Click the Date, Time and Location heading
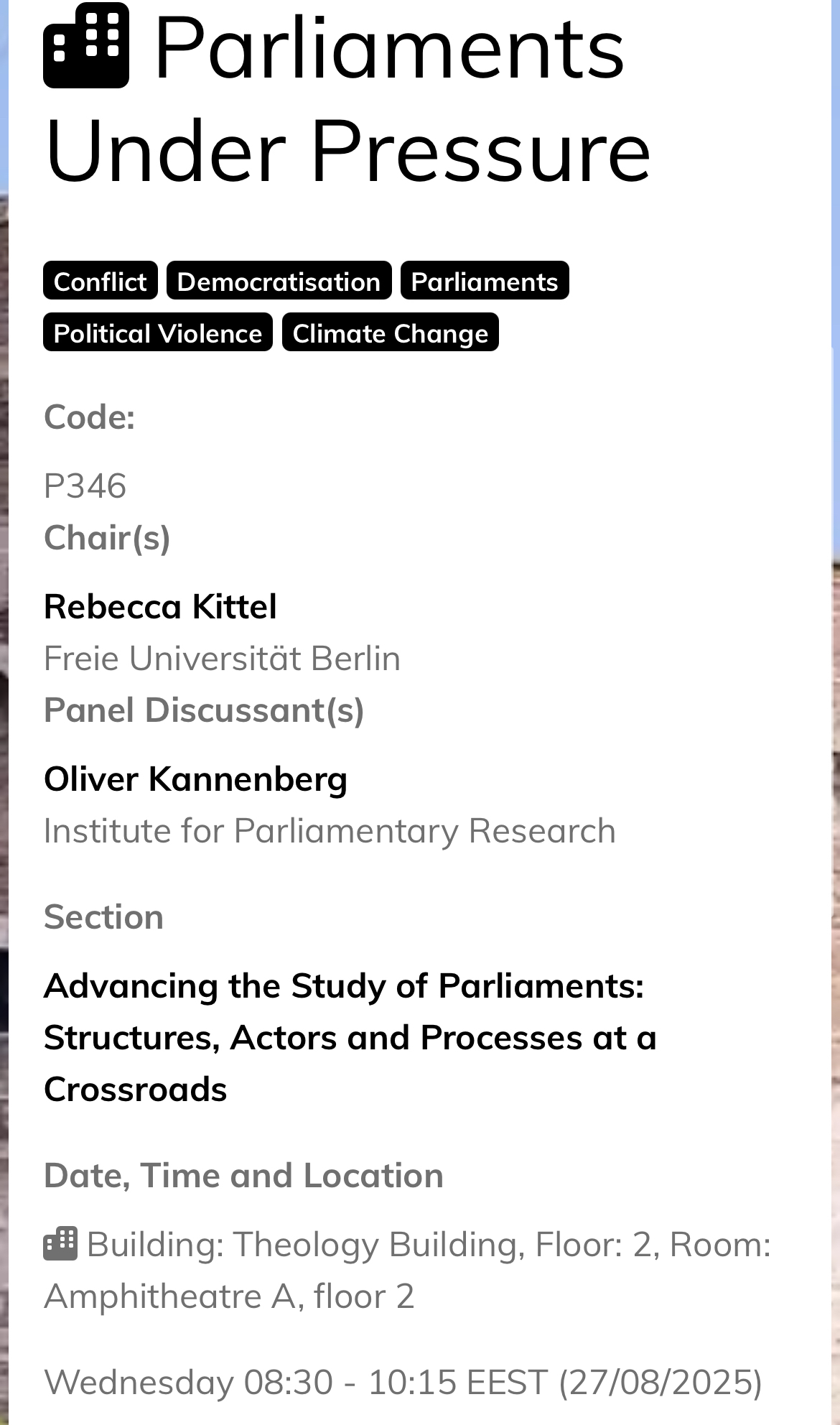 tap(243, 1175)
